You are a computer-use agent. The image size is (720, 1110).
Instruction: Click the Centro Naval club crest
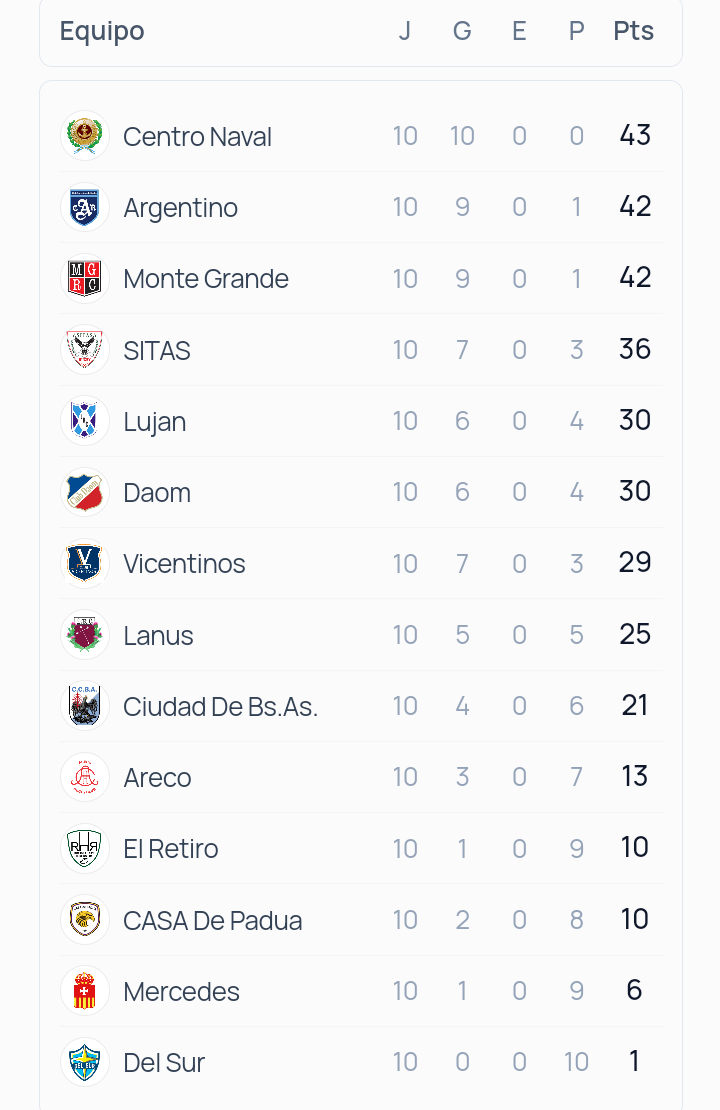[85, 136]
